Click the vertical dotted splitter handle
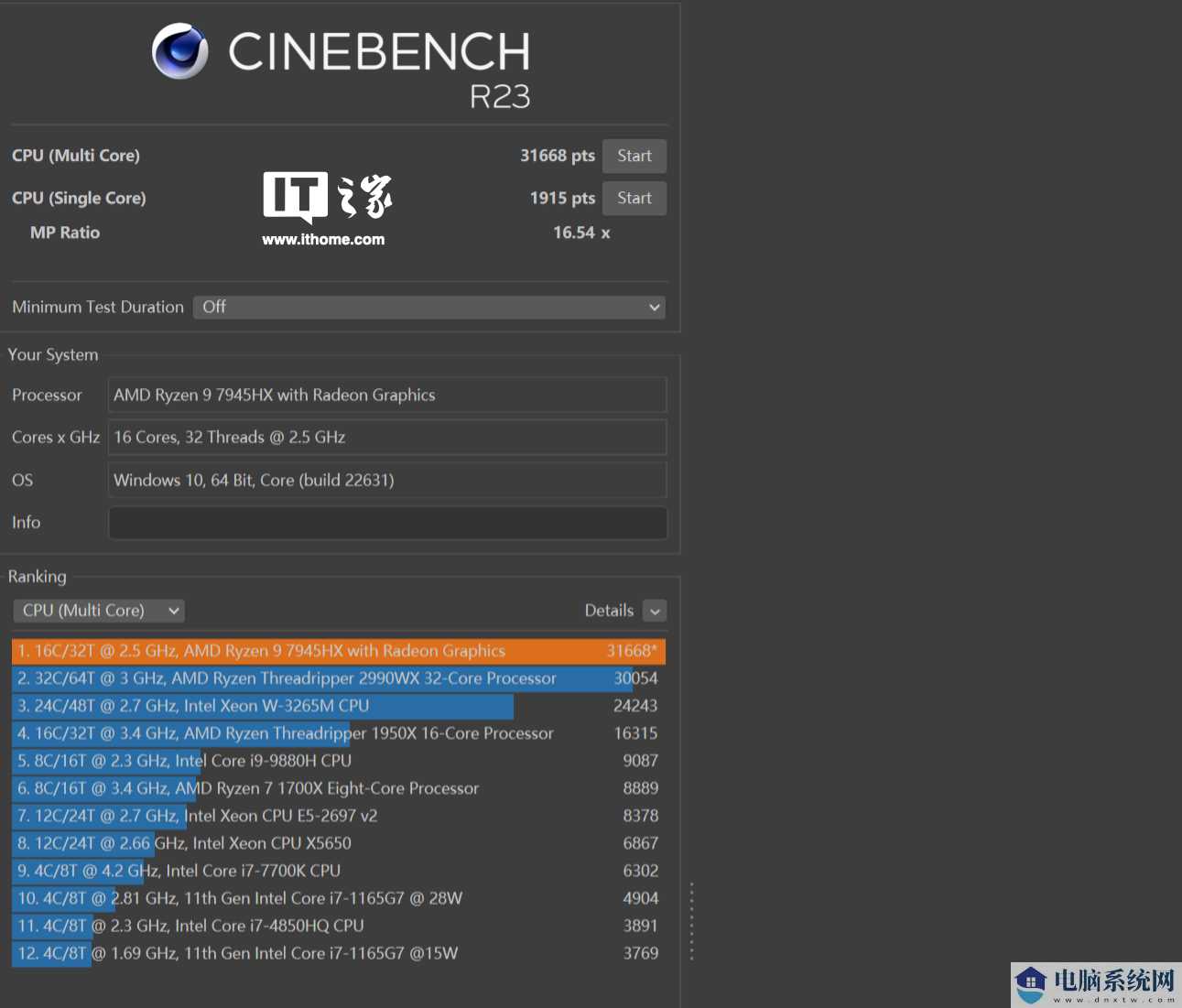The width and height of the screenshot is (1182, 1008). point(691,921)
